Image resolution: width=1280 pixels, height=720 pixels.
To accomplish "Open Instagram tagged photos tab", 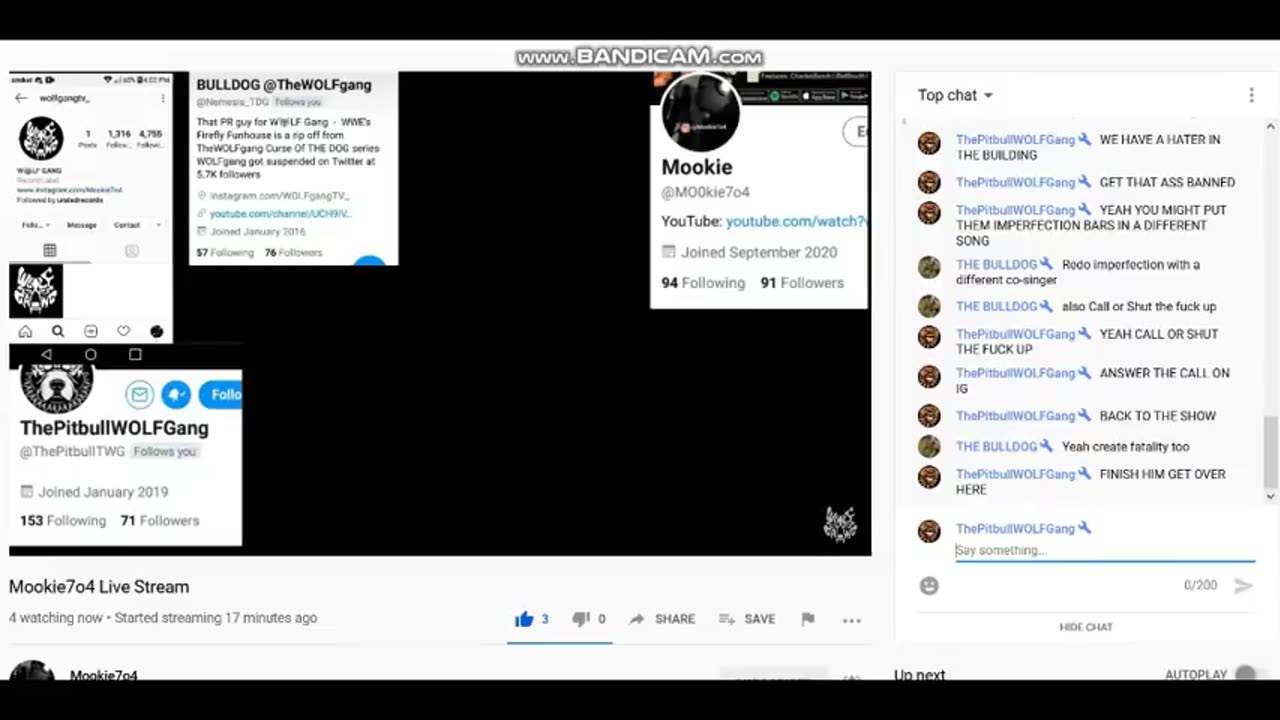I will tap(131, 250).
